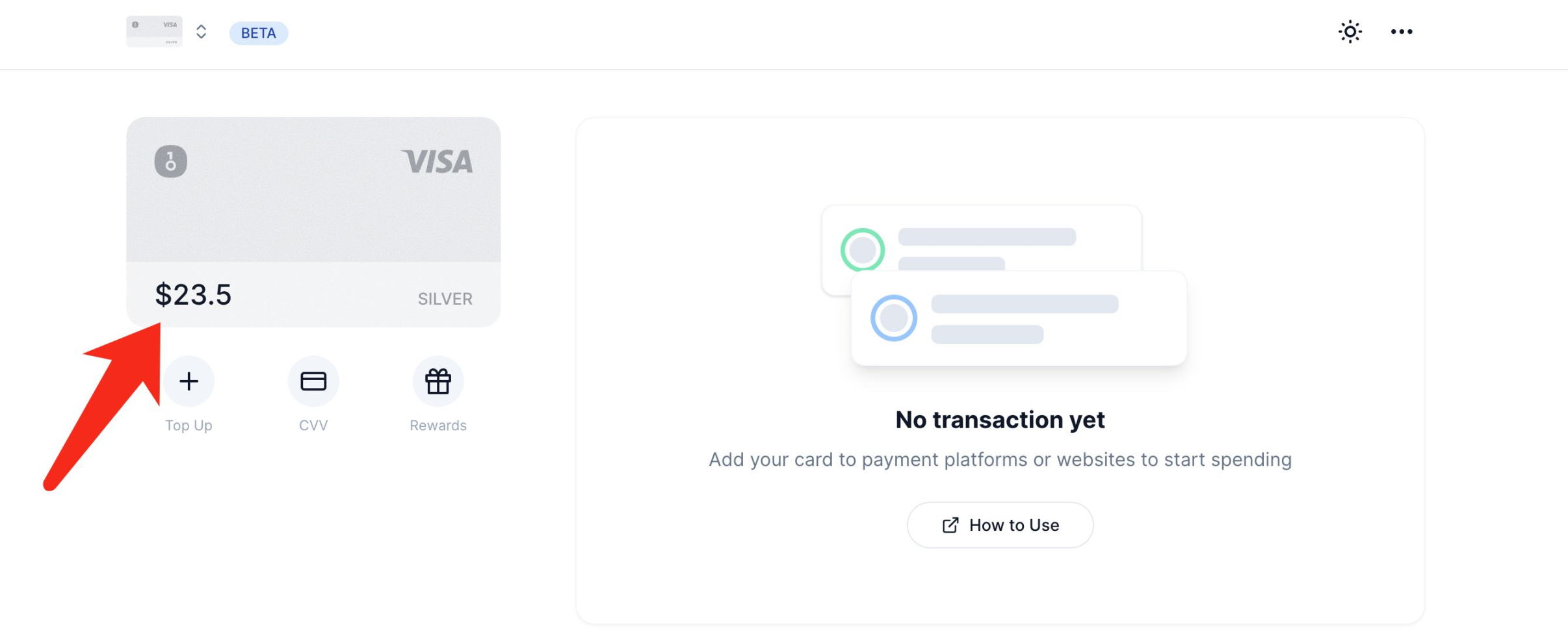The image size is (1568, 642).
Task: Click the keyhole logo icon on the card
Action: (x=170, y=161)
